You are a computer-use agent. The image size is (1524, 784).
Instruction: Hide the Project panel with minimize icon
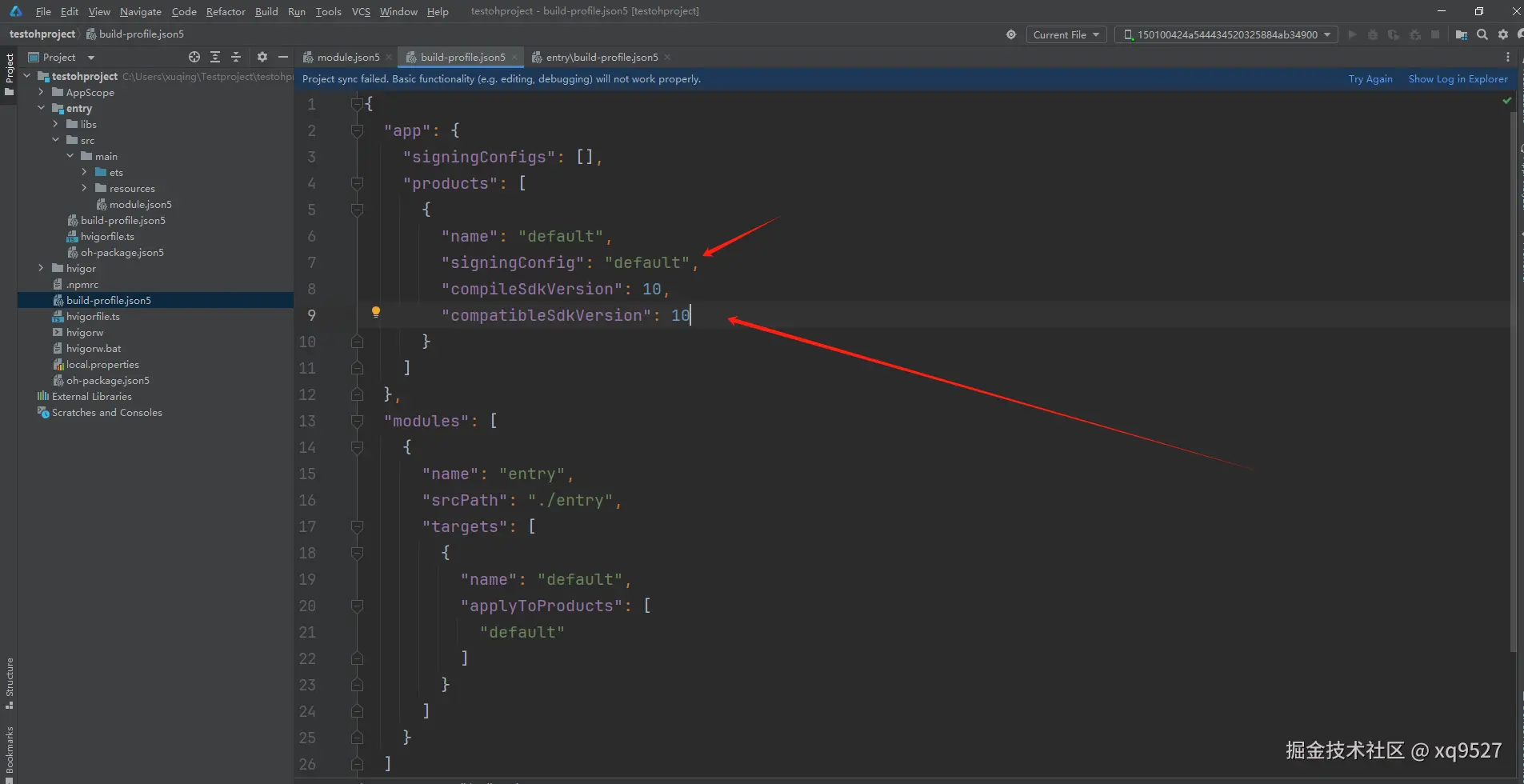coord(283,57)
